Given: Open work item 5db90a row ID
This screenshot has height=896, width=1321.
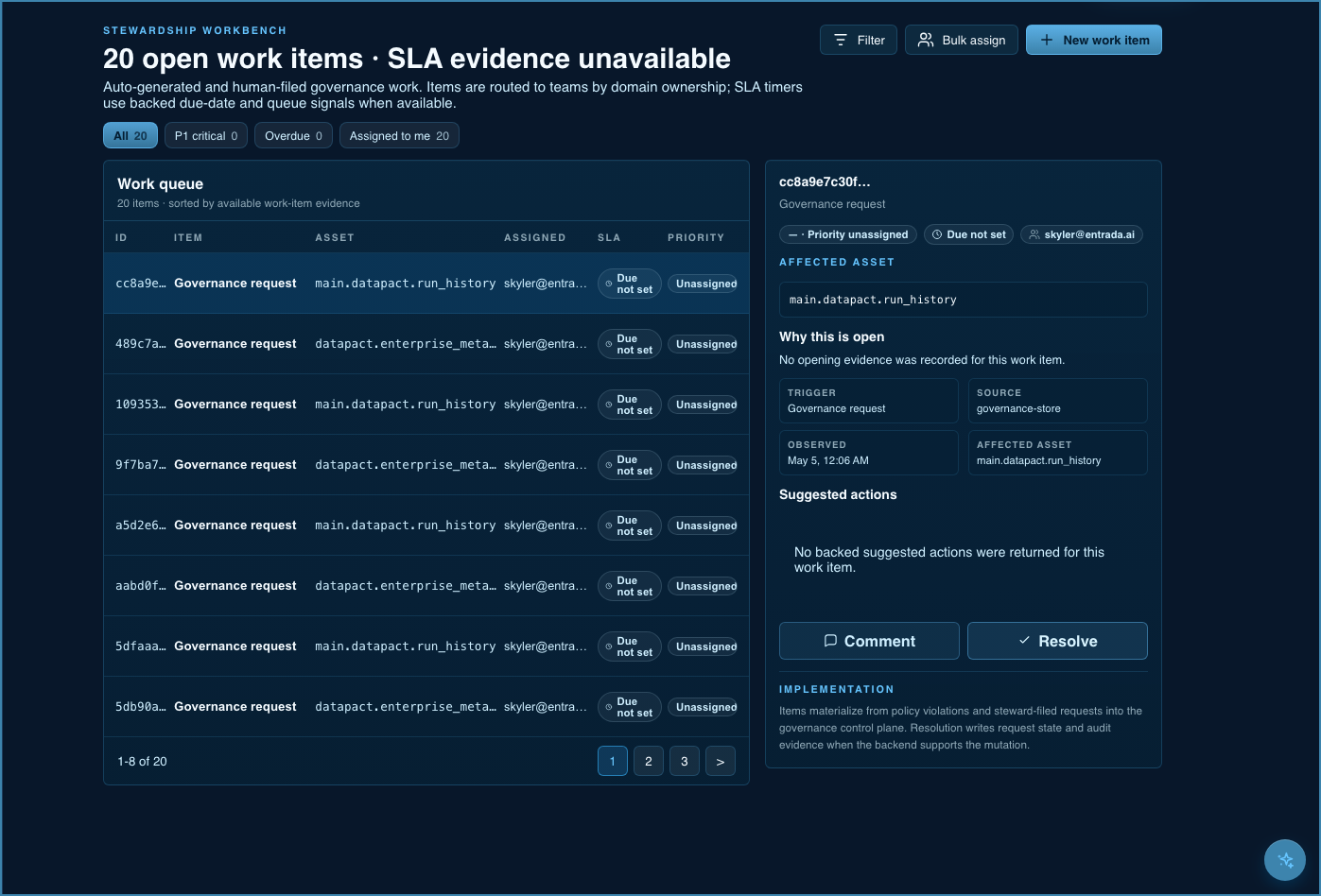Looking at the screenshot, I should (142, 707).
